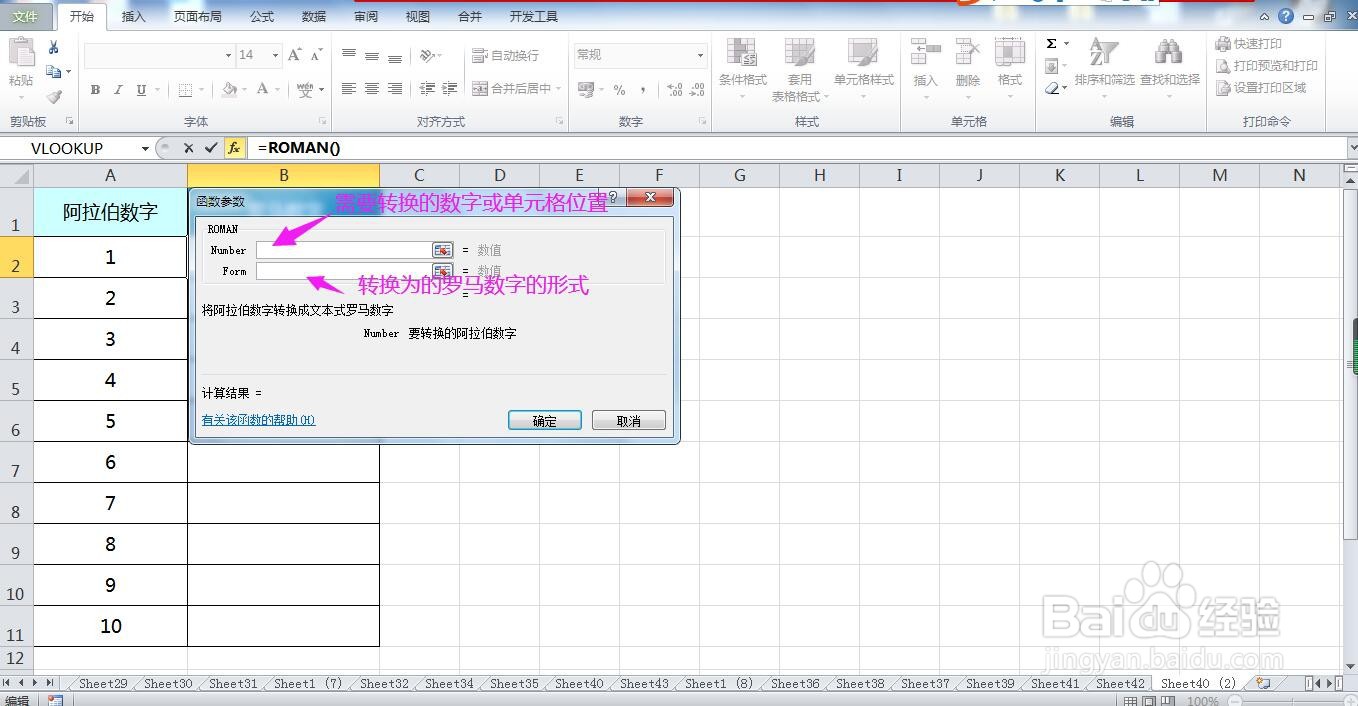Open Cell Styles (单元格样式)
This screenshot has width=1358, height=706.
point(864,68)
